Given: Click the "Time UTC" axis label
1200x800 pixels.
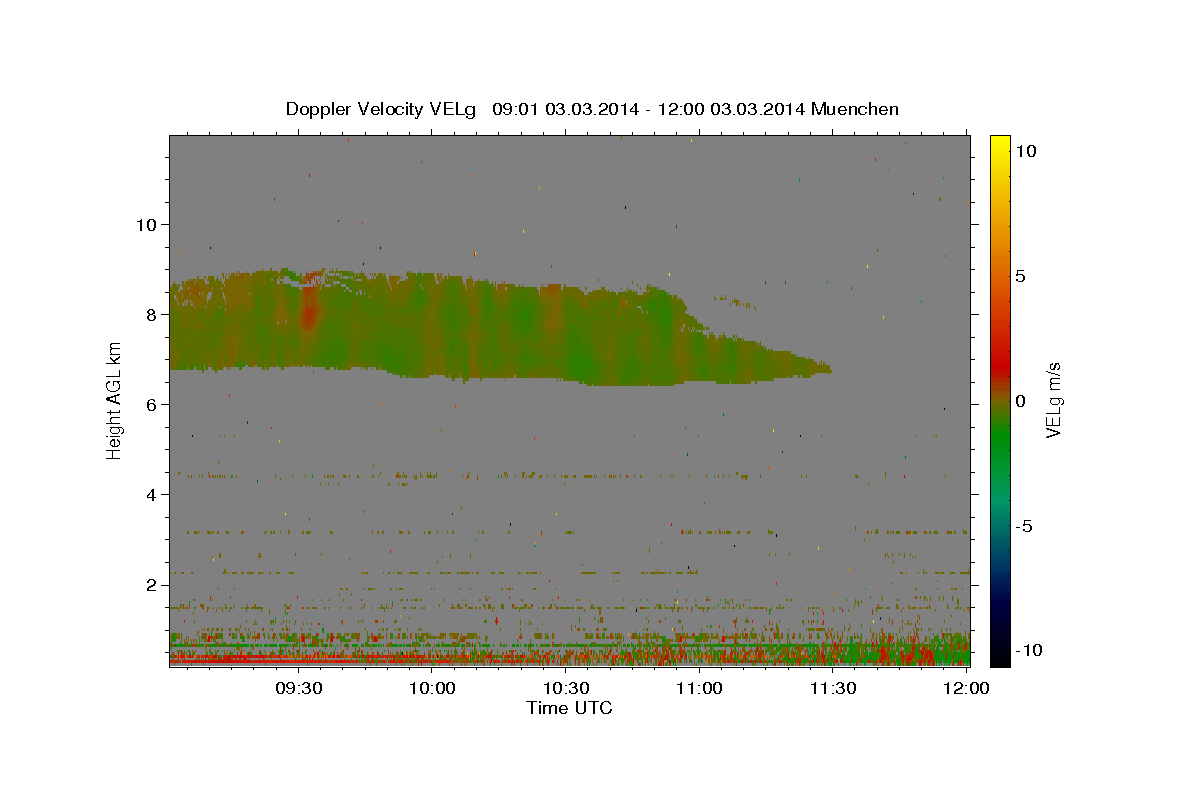Looking at the screenshot, I should click(x=569, y=708).
